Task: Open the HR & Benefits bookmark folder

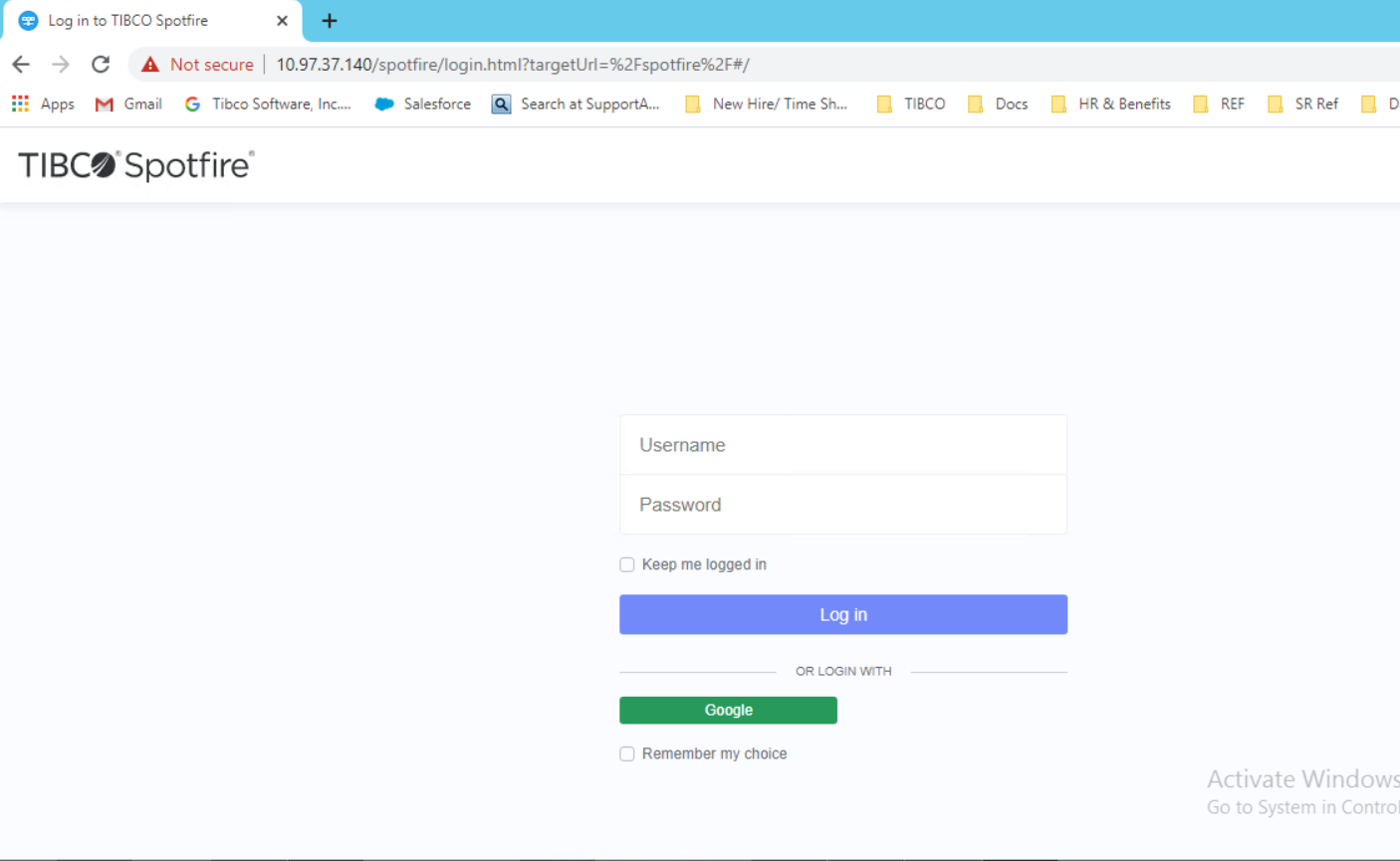Action: 1111,104
